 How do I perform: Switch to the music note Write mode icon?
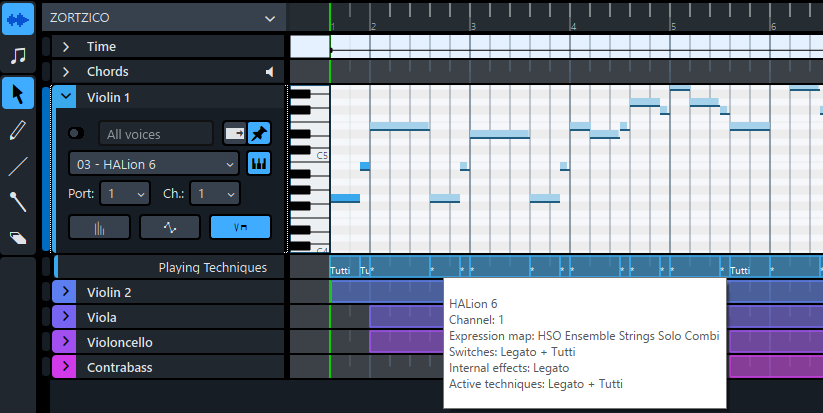coord(18,56)
